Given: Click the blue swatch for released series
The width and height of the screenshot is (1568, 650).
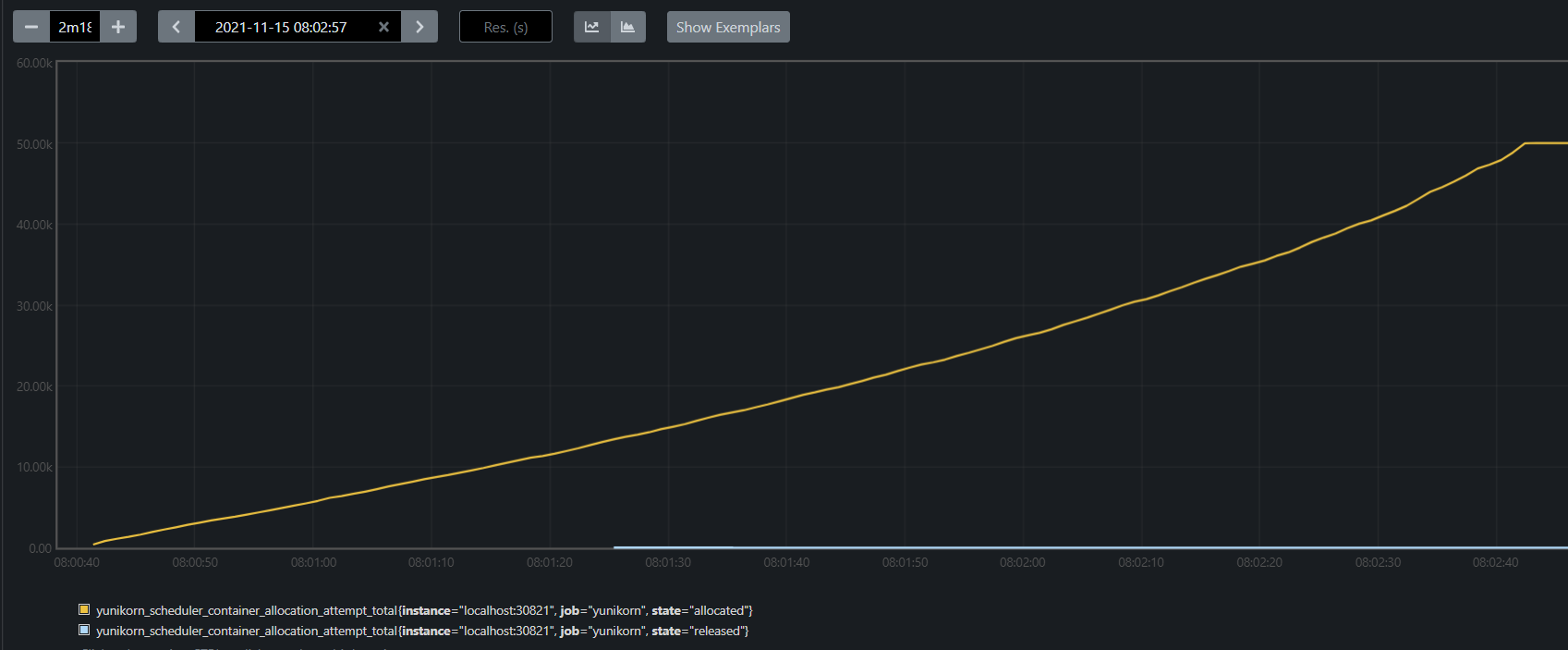Looking at the screenshot, I should coord(84,630).
